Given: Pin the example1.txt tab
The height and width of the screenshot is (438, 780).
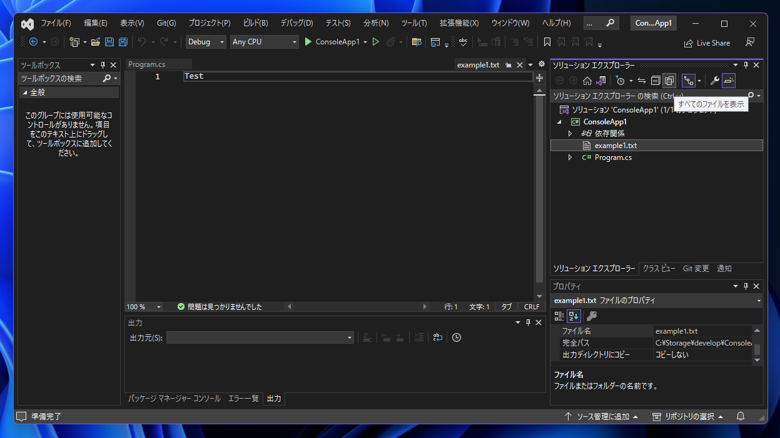Looking at the screenshot, I should pos(508,65).
